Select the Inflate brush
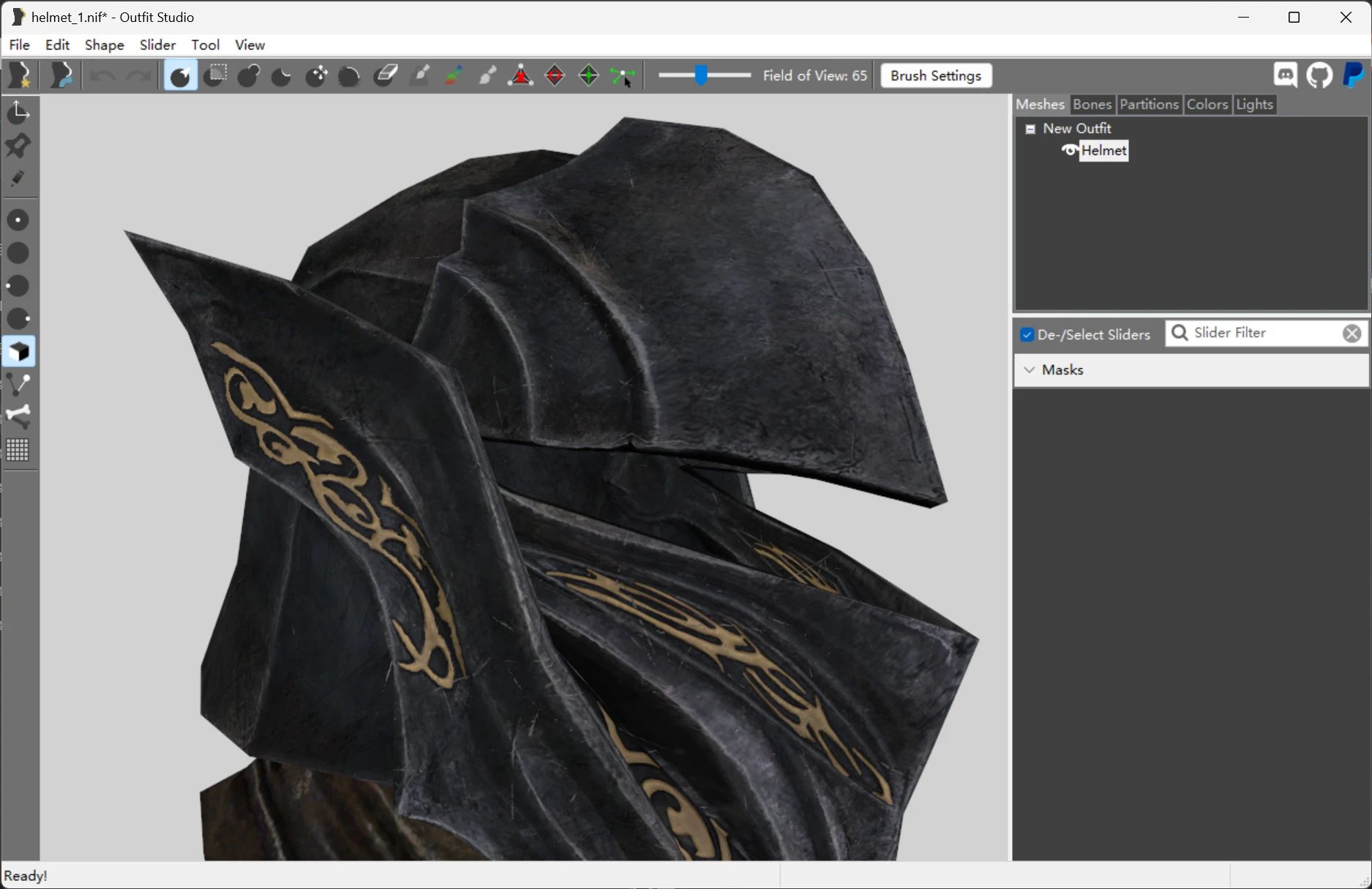Screen dimensions: 1372x889 (x=249, y=75)
